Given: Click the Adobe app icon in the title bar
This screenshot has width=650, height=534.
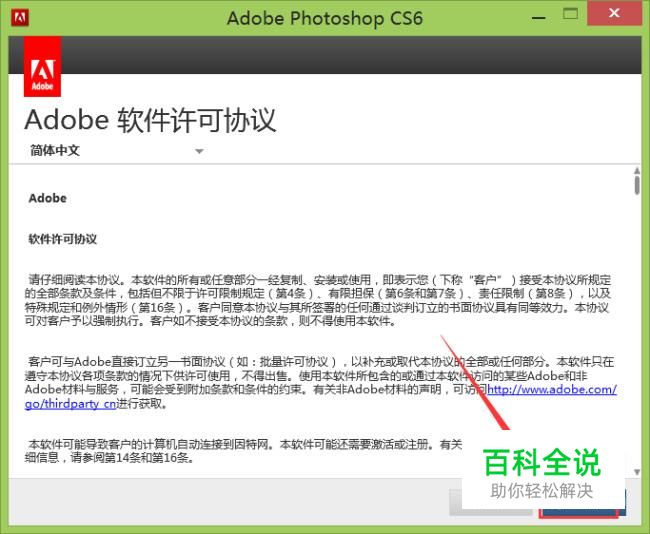Looking at the screenshot, I should point(20,18).
